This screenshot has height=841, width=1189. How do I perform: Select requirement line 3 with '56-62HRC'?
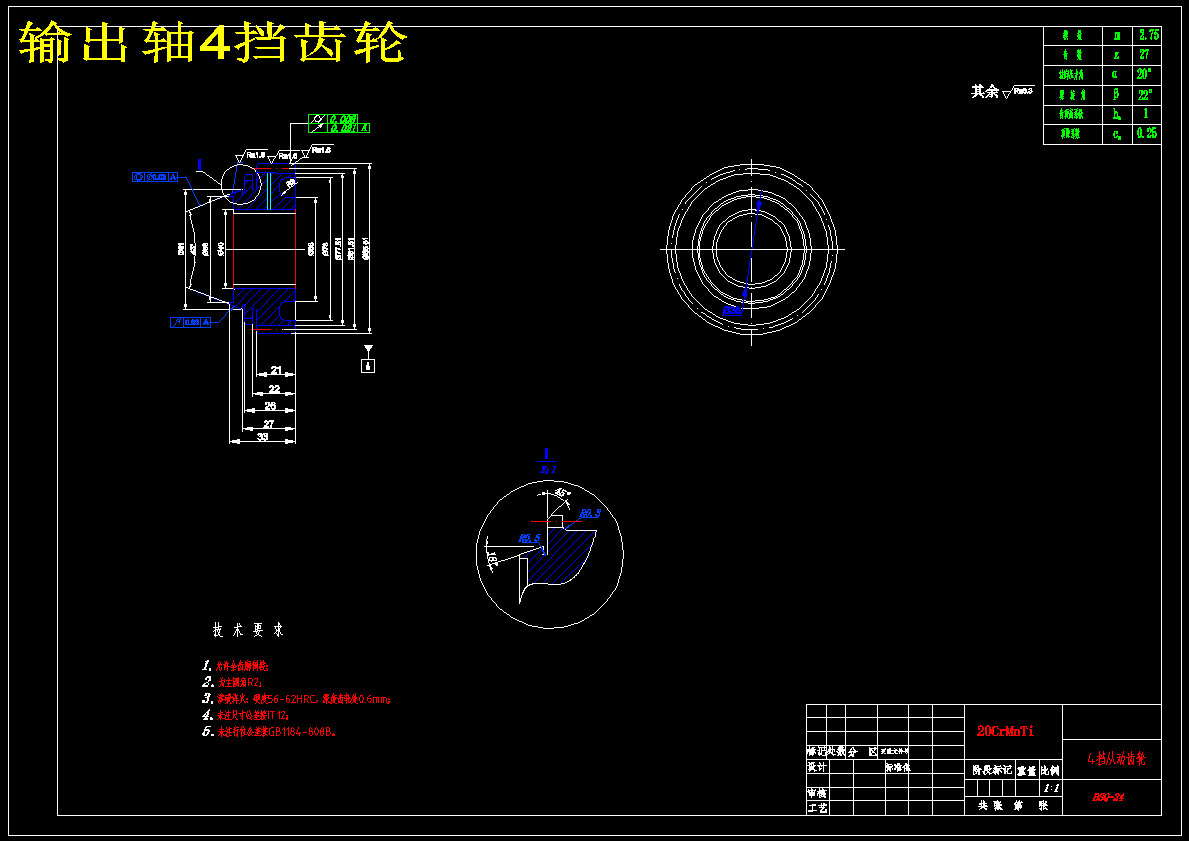296,699
